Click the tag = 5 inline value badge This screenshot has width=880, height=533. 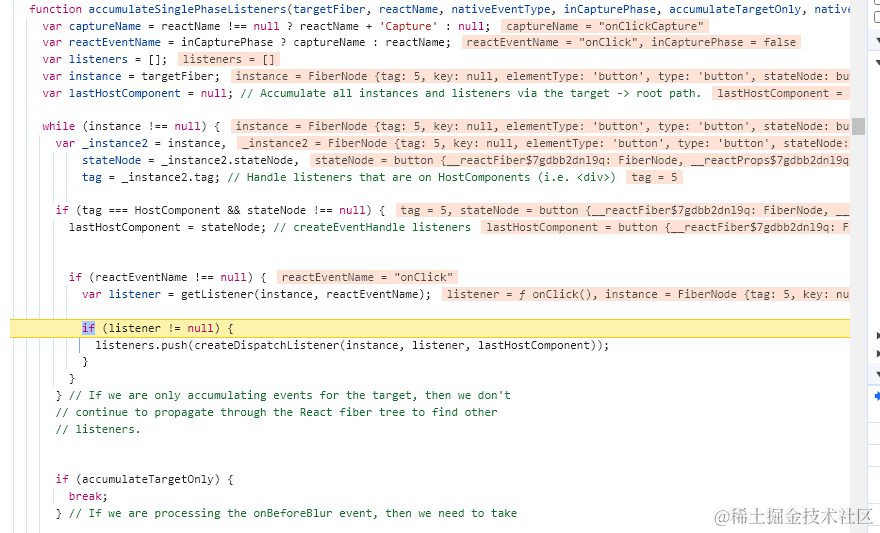coord(654,177)
